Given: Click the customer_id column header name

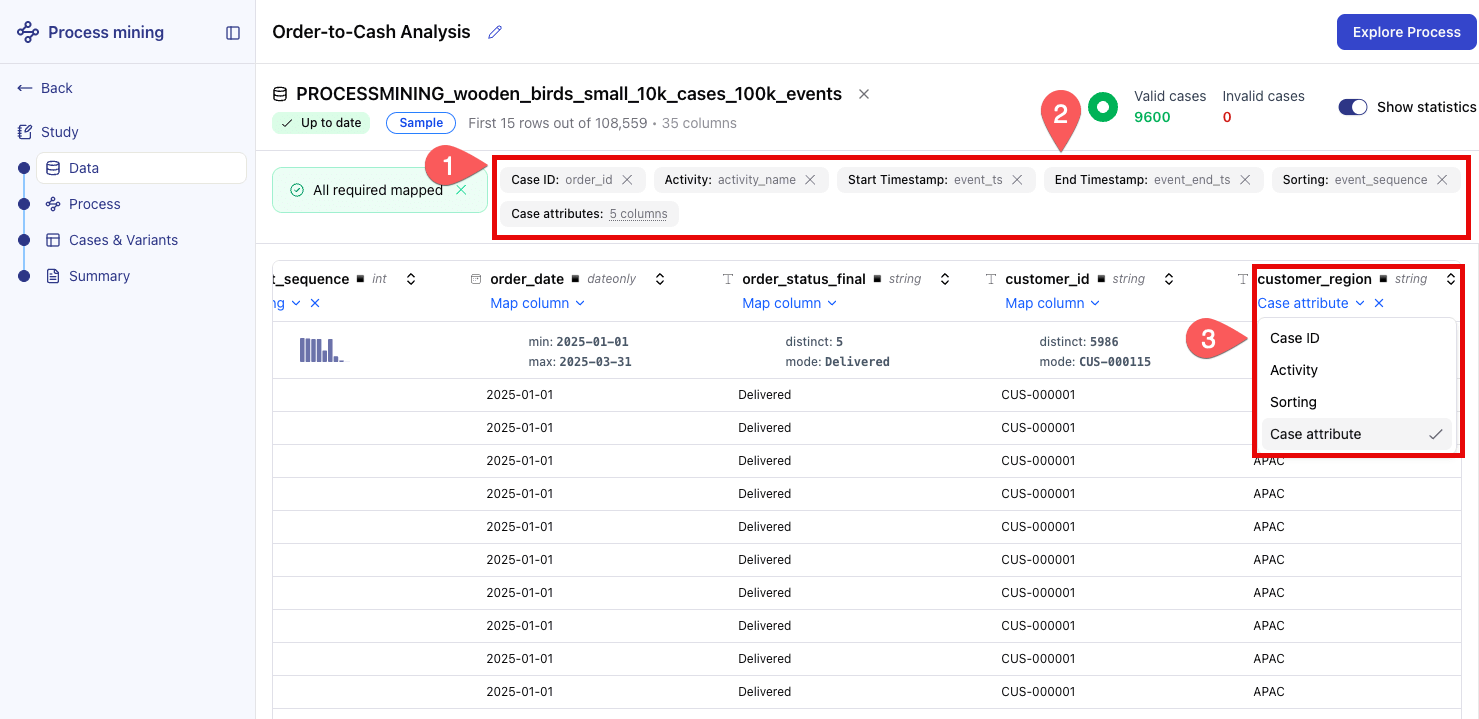Looking at the screenshot, I should point(1047,279).
